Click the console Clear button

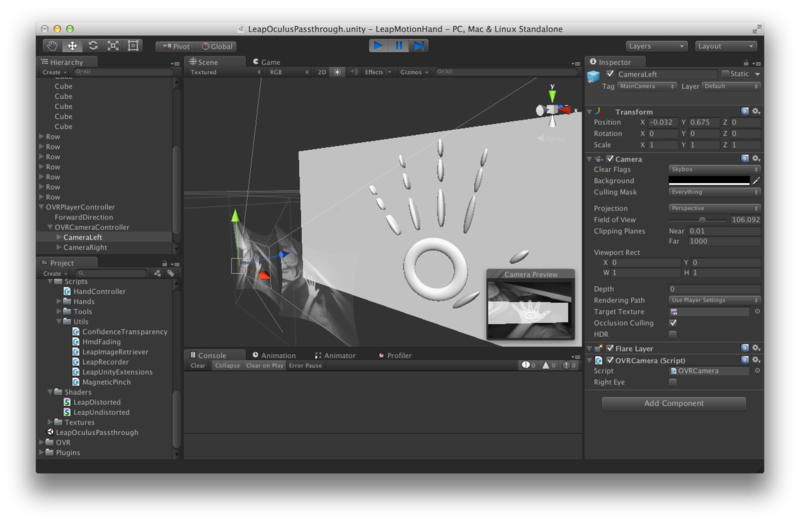tap(198, 365)
